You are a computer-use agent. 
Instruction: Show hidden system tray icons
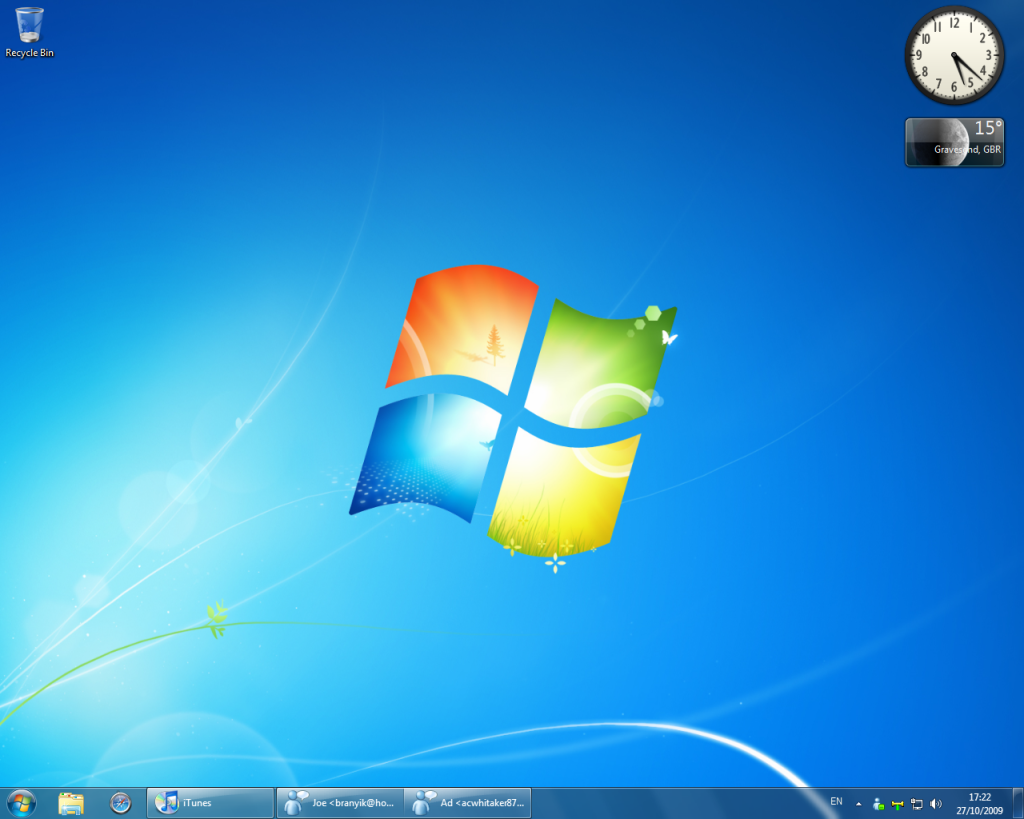click(859, 804)
